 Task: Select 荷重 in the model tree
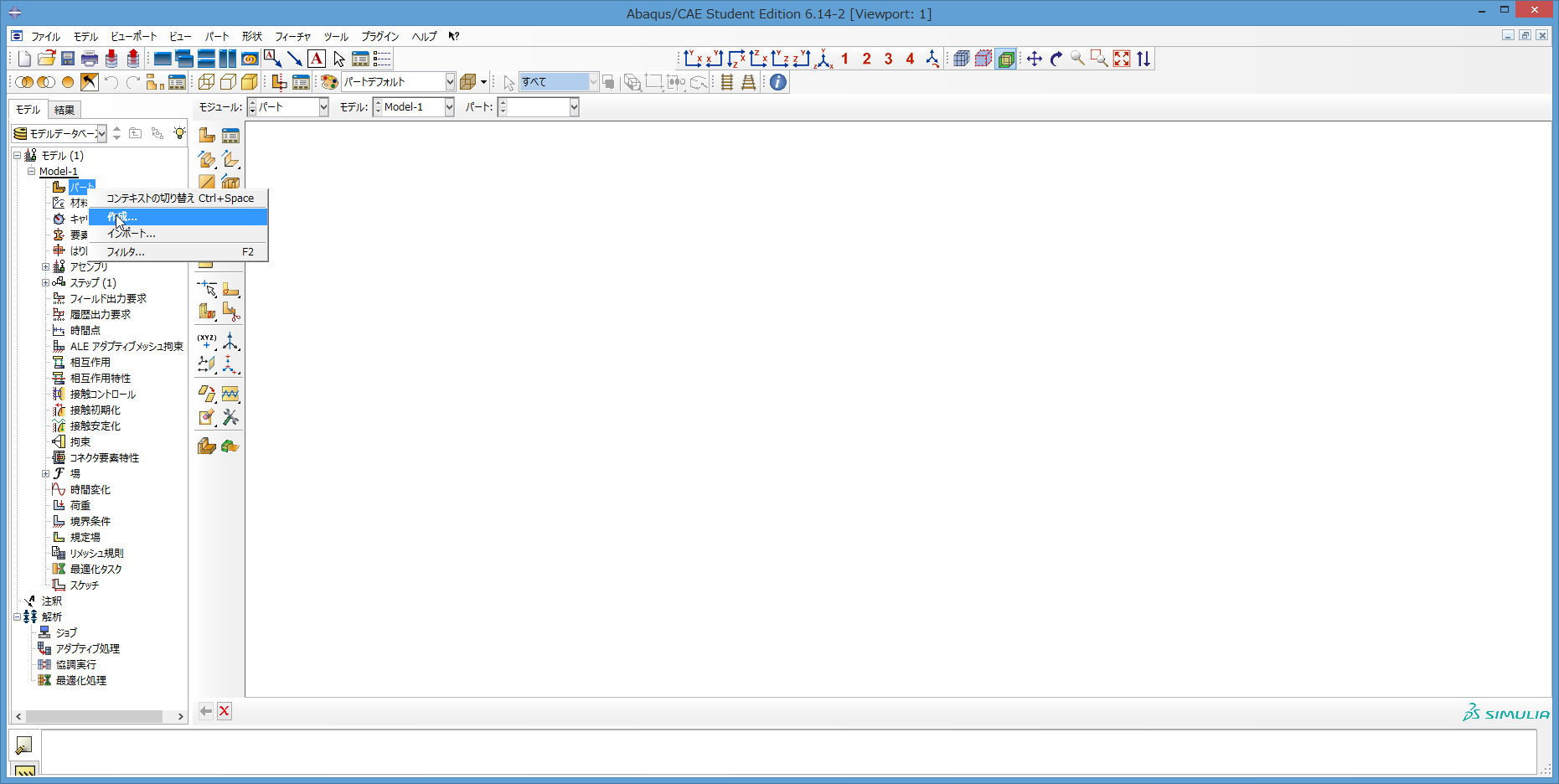80,506
